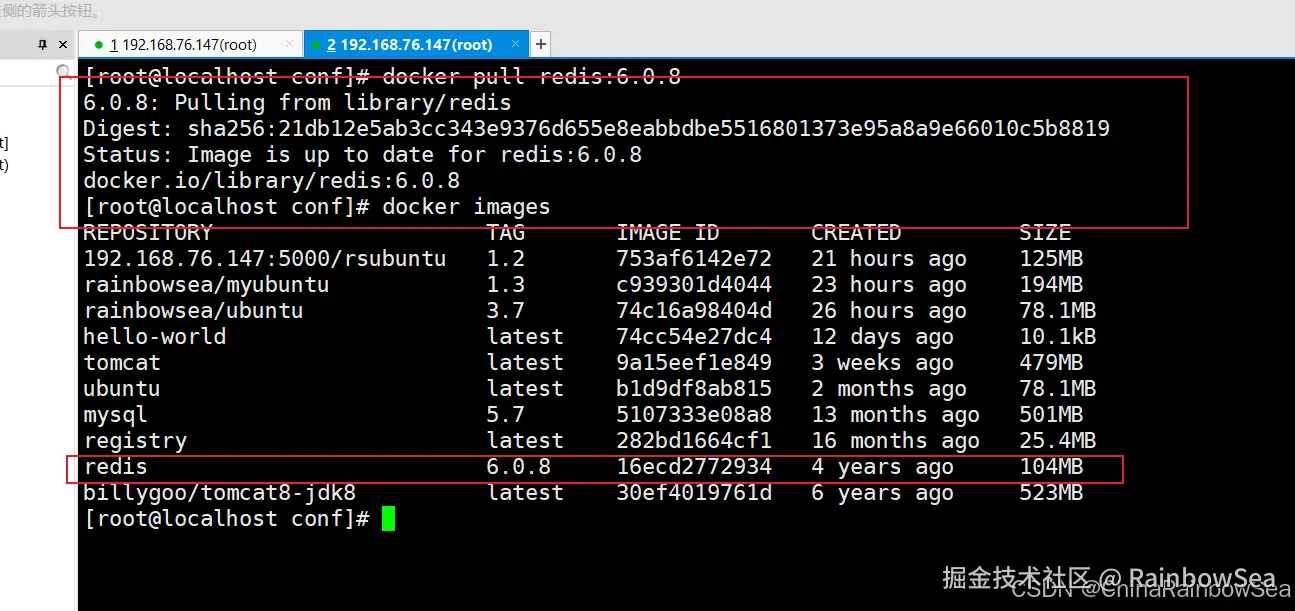
Task: Click repository name 'mysql'
Action: 115,414
